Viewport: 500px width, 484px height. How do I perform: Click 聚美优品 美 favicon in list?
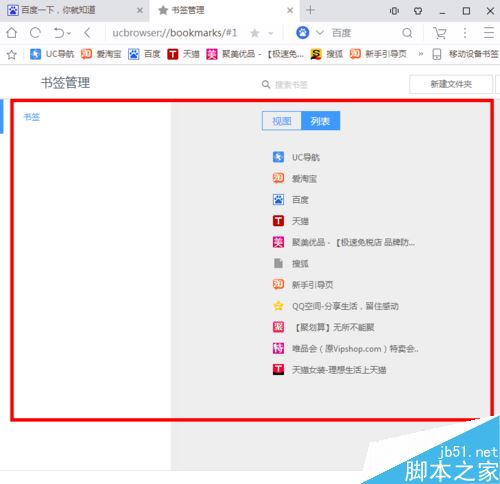click(x=278, y=242)
